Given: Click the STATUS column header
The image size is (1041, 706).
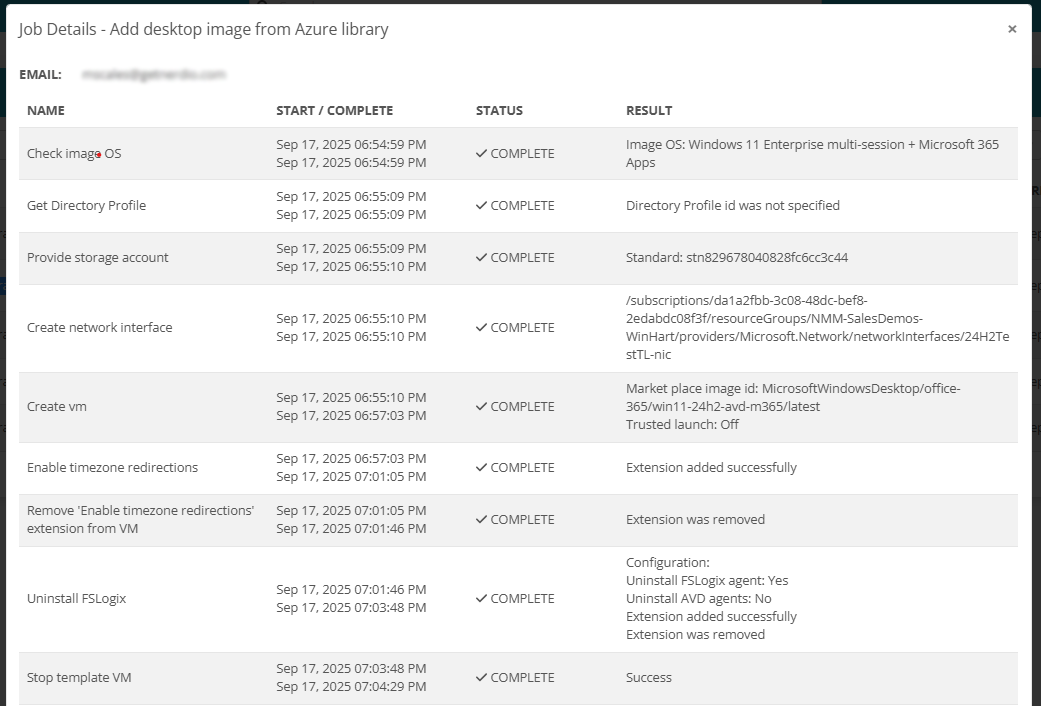Looking at the screenshot, I should 499,111.
